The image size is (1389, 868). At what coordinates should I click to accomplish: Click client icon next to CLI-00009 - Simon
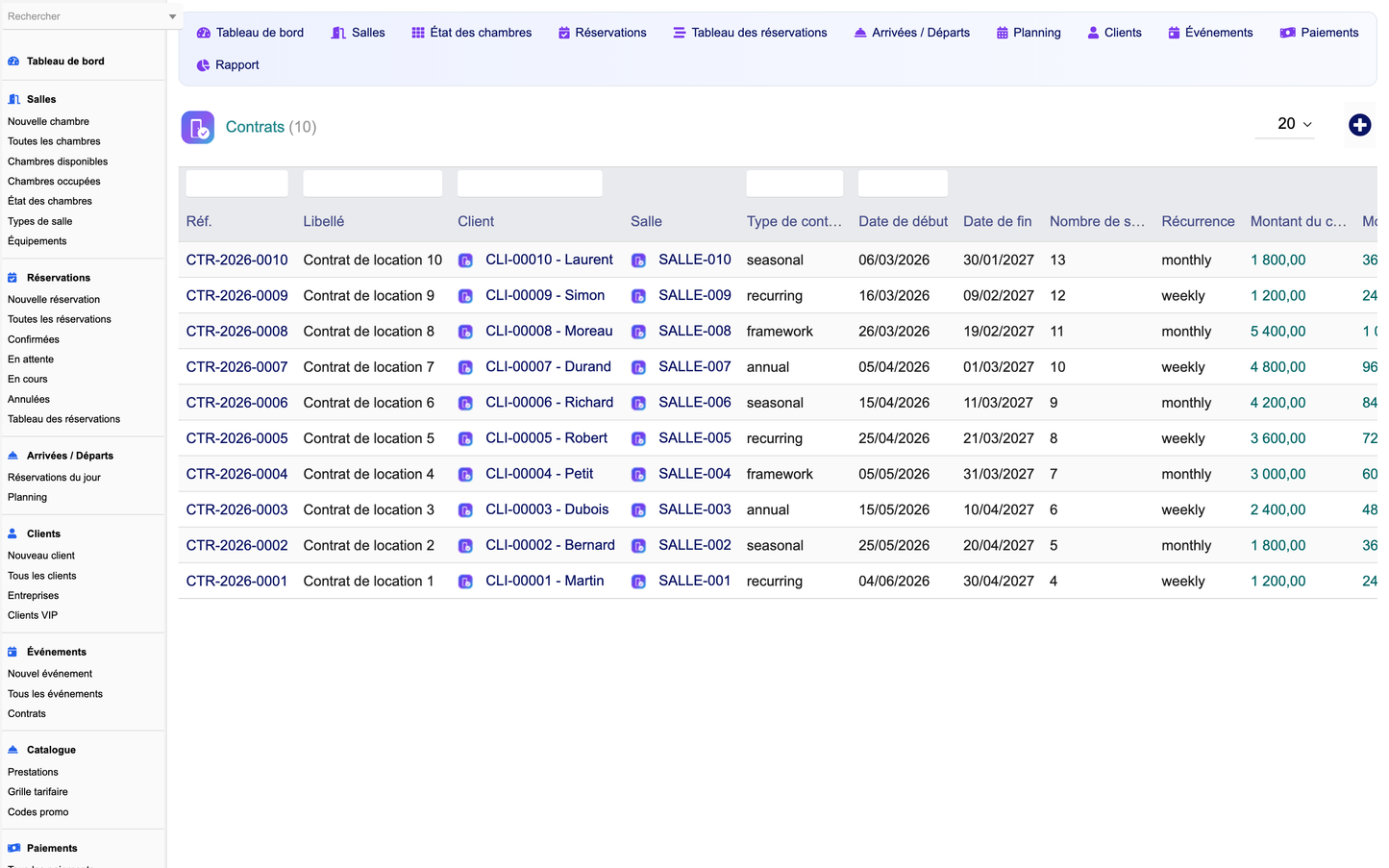[465, 296]
